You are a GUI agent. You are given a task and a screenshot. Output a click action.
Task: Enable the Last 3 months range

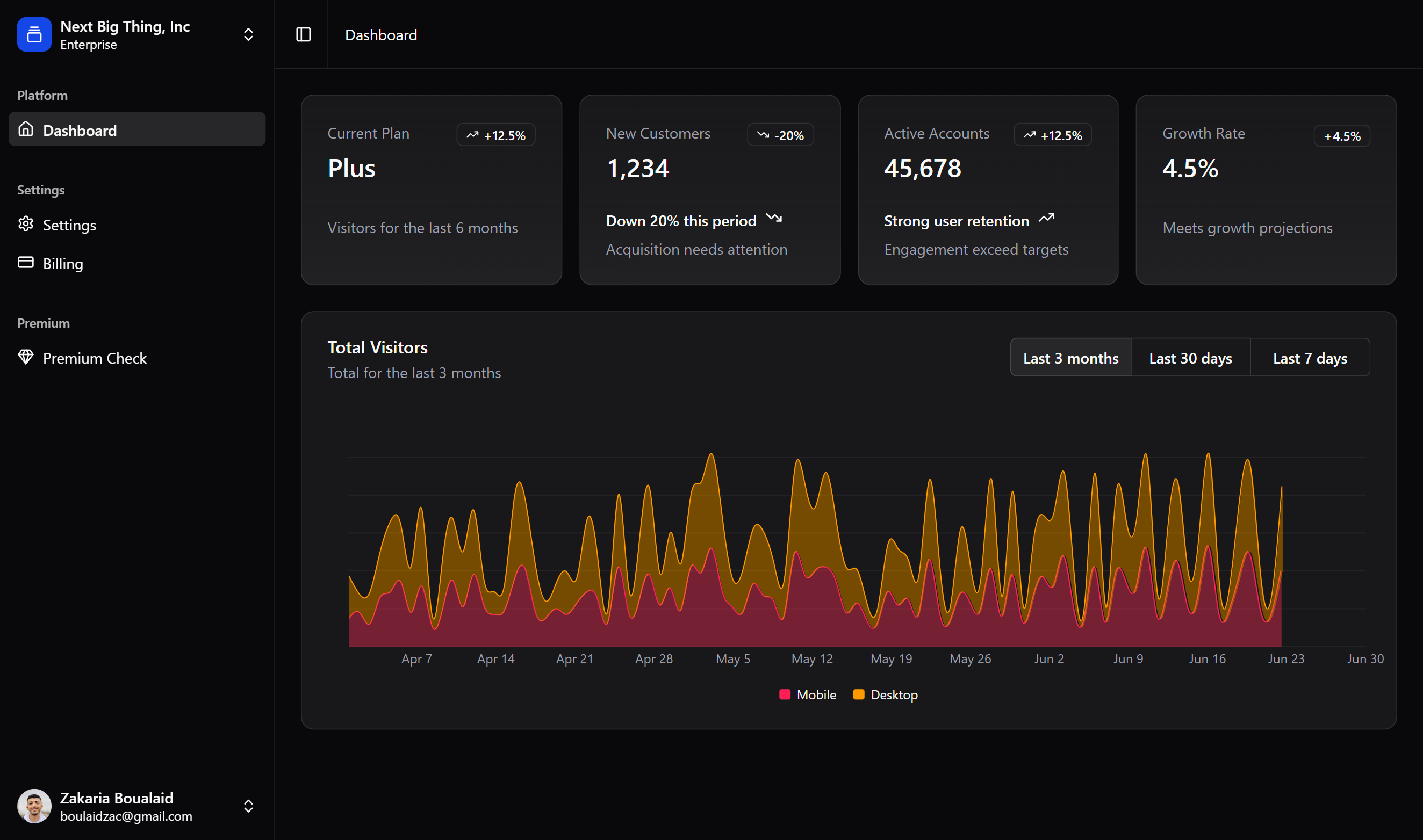click(x=1070, y=357)
